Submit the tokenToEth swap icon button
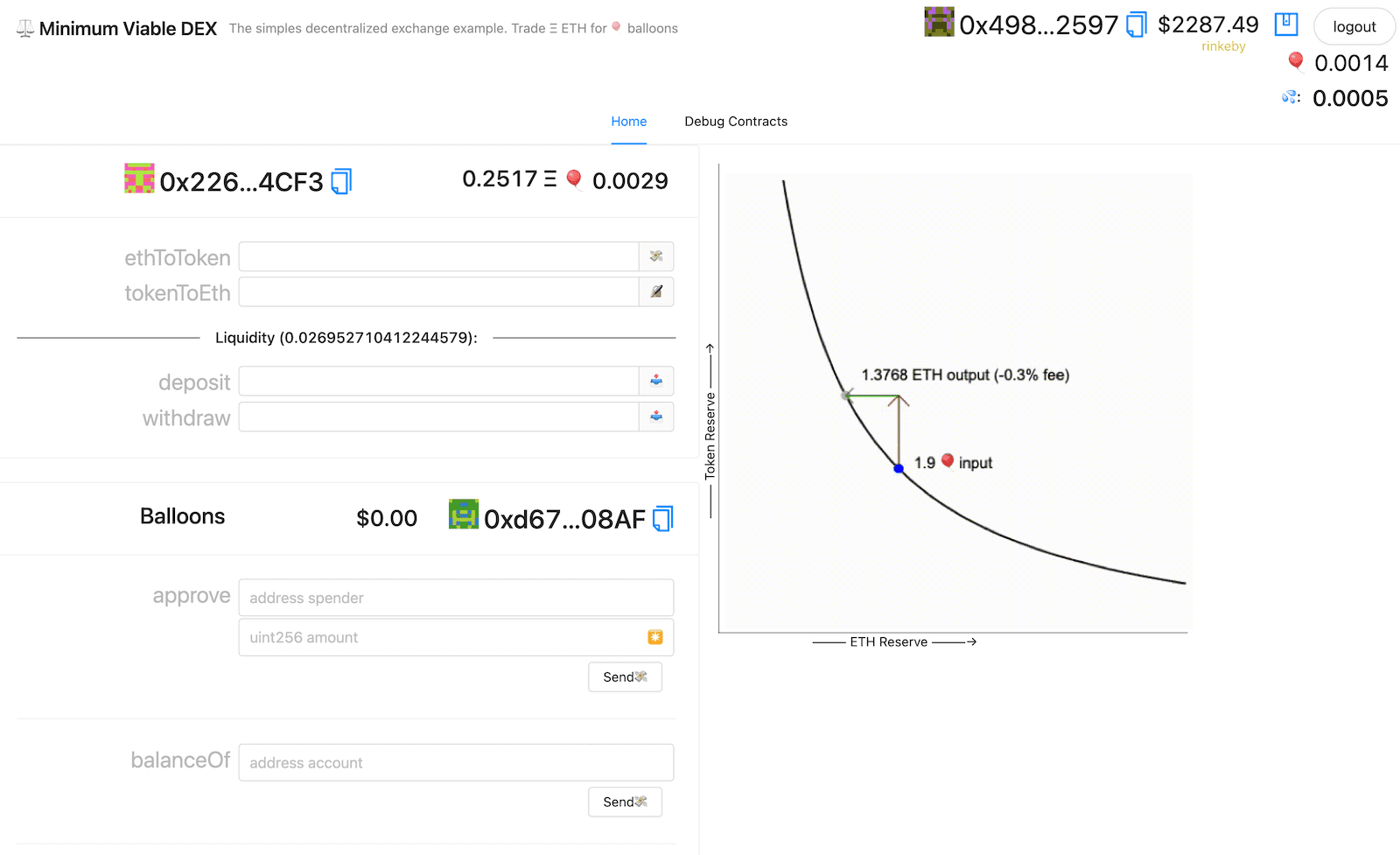1400x855 pixels. point(656,292)
